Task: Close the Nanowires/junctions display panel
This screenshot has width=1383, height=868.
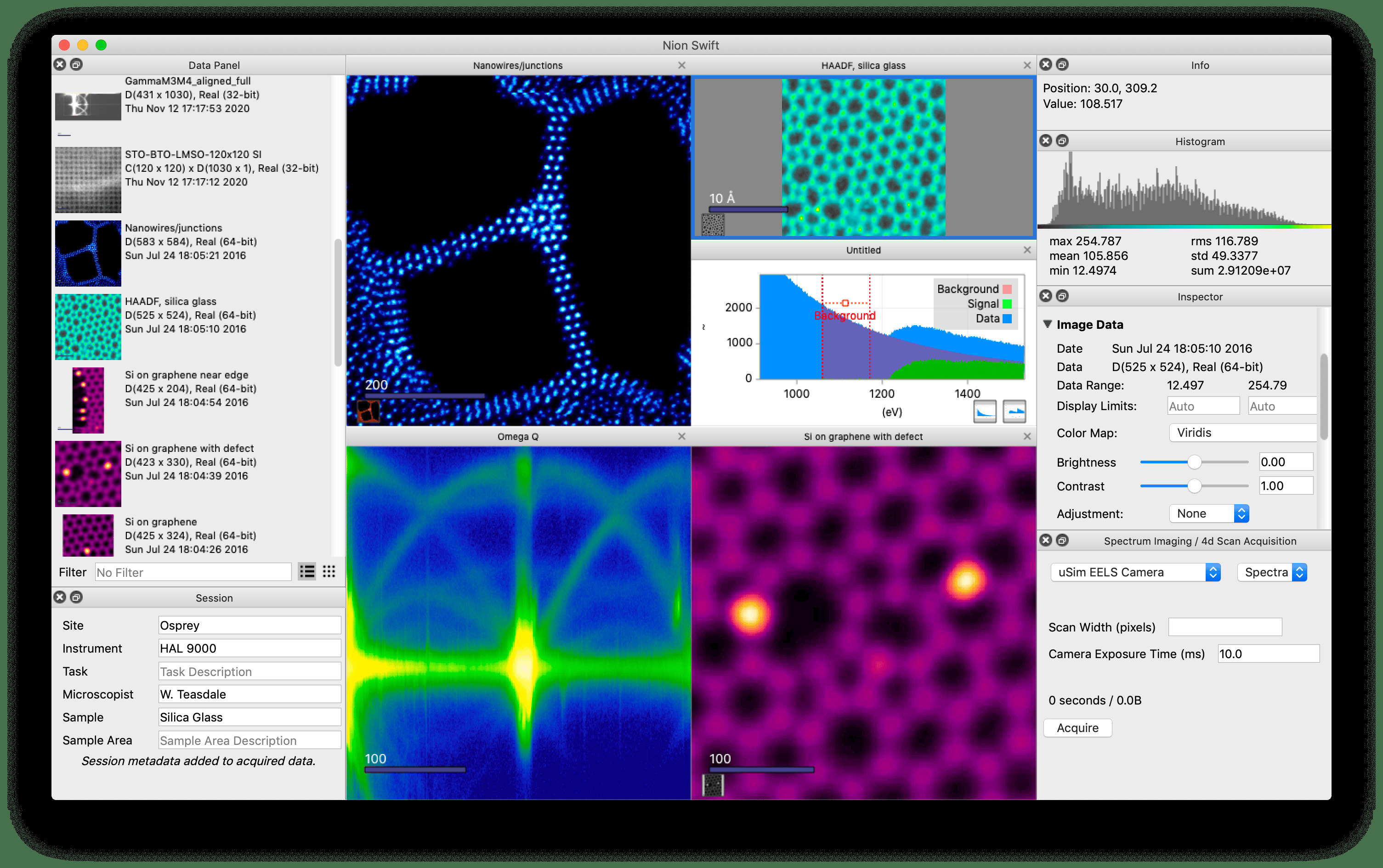Action: click(x=682, y=65)
